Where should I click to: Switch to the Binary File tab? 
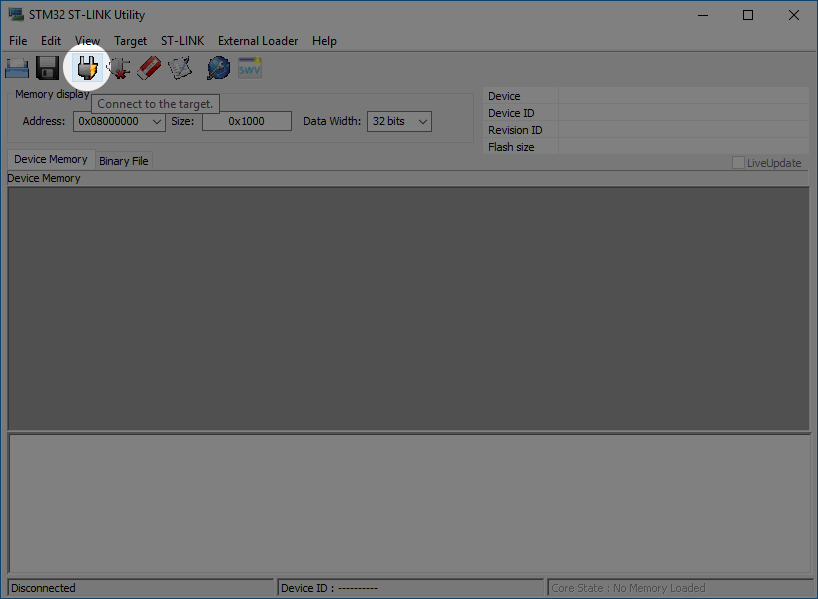click(x=124, y=161)
